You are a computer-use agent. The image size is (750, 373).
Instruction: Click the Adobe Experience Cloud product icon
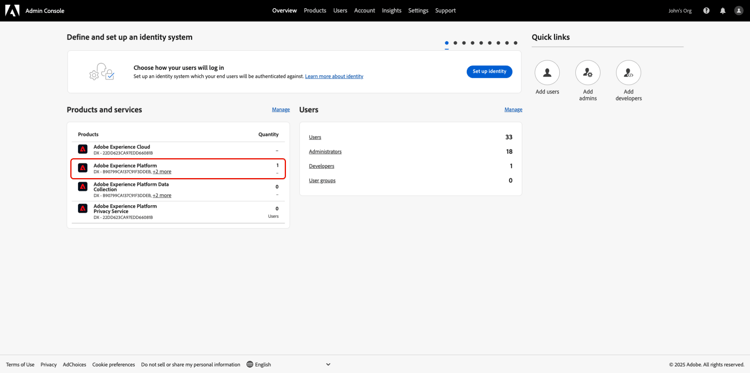[83, 149]
